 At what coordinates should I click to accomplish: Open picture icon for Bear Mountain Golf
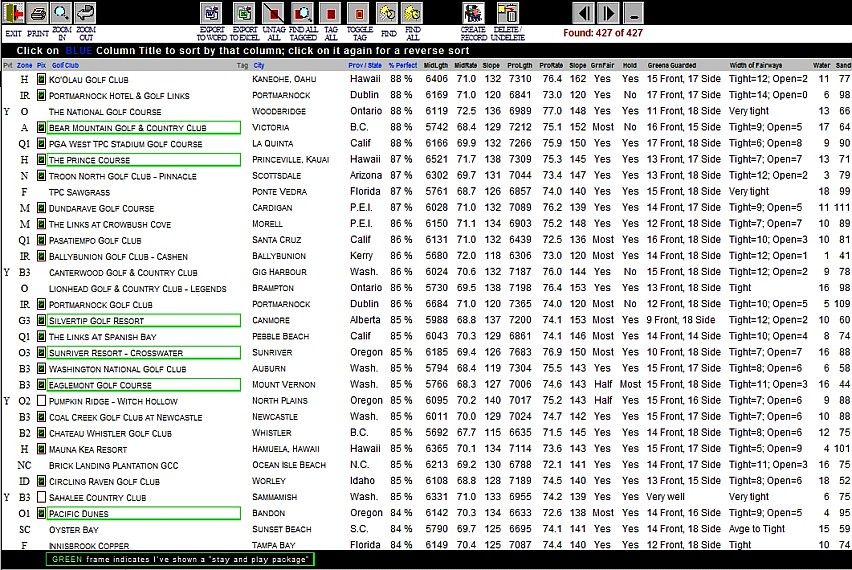pyautogui.click(x=41, y=128)
